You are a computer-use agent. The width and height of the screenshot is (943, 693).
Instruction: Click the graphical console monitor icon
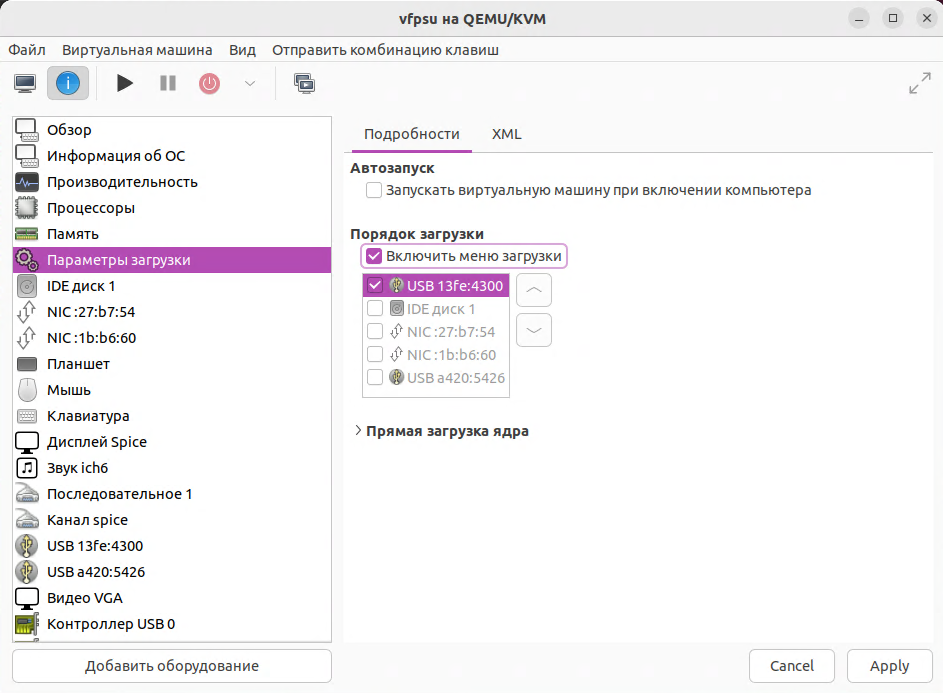click(x=25, y=84)
